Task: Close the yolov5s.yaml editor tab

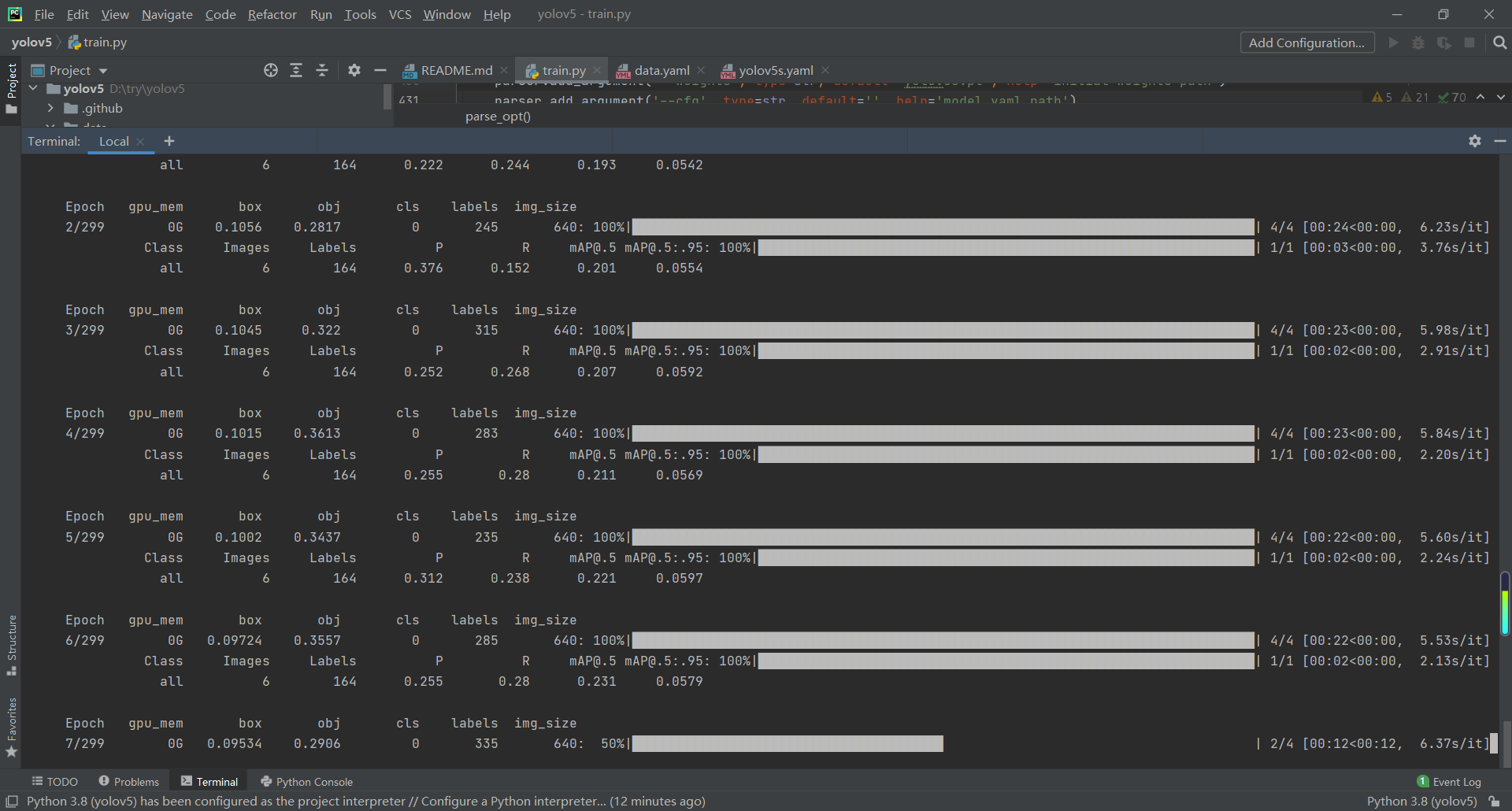Action: pos(825,70)
